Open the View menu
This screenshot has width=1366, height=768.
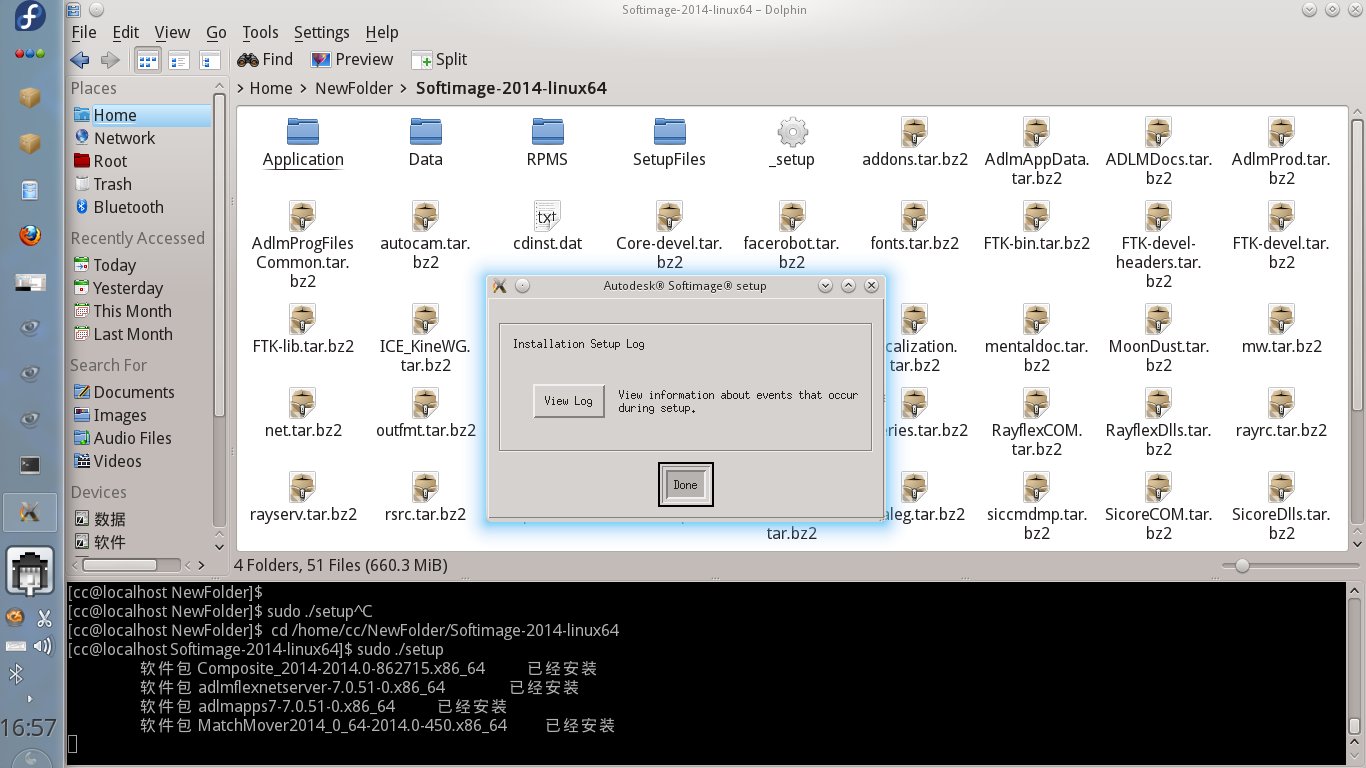tap(172, 32)
